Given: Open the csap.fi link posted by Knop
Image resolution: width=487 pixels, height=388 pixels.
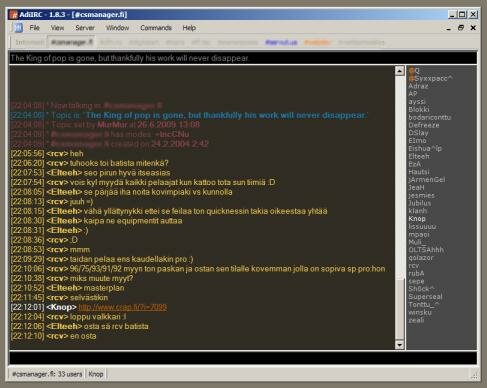Looking at the screenshot, I should [x=123, y=307].
